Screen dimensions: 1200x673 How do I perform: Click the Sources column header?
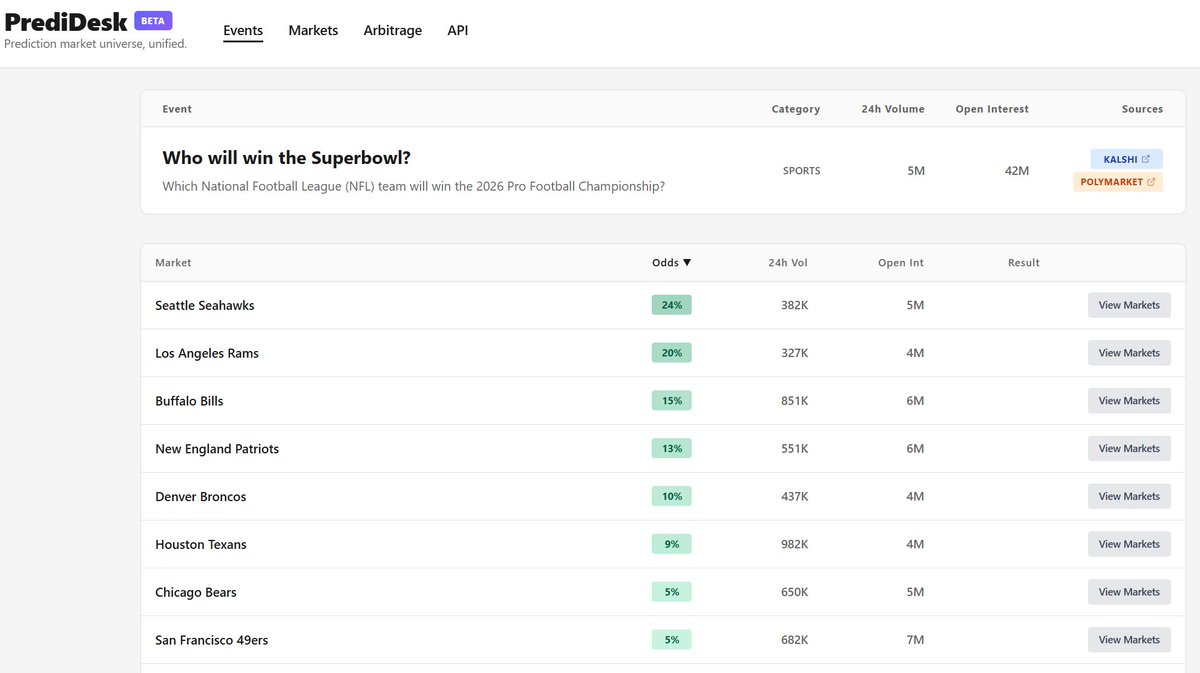click(1143, 109)
